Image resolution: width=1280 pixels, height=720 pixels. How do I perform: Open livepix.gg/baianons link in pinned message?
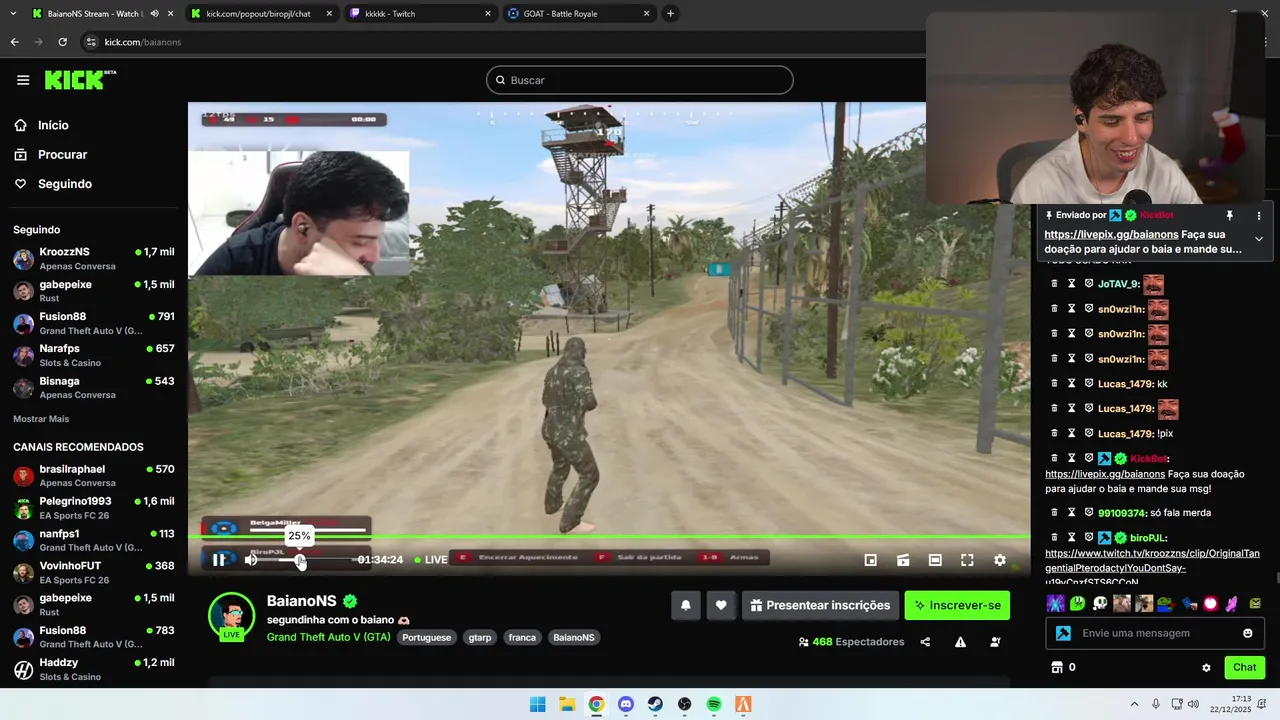(x=1111, y=235)
